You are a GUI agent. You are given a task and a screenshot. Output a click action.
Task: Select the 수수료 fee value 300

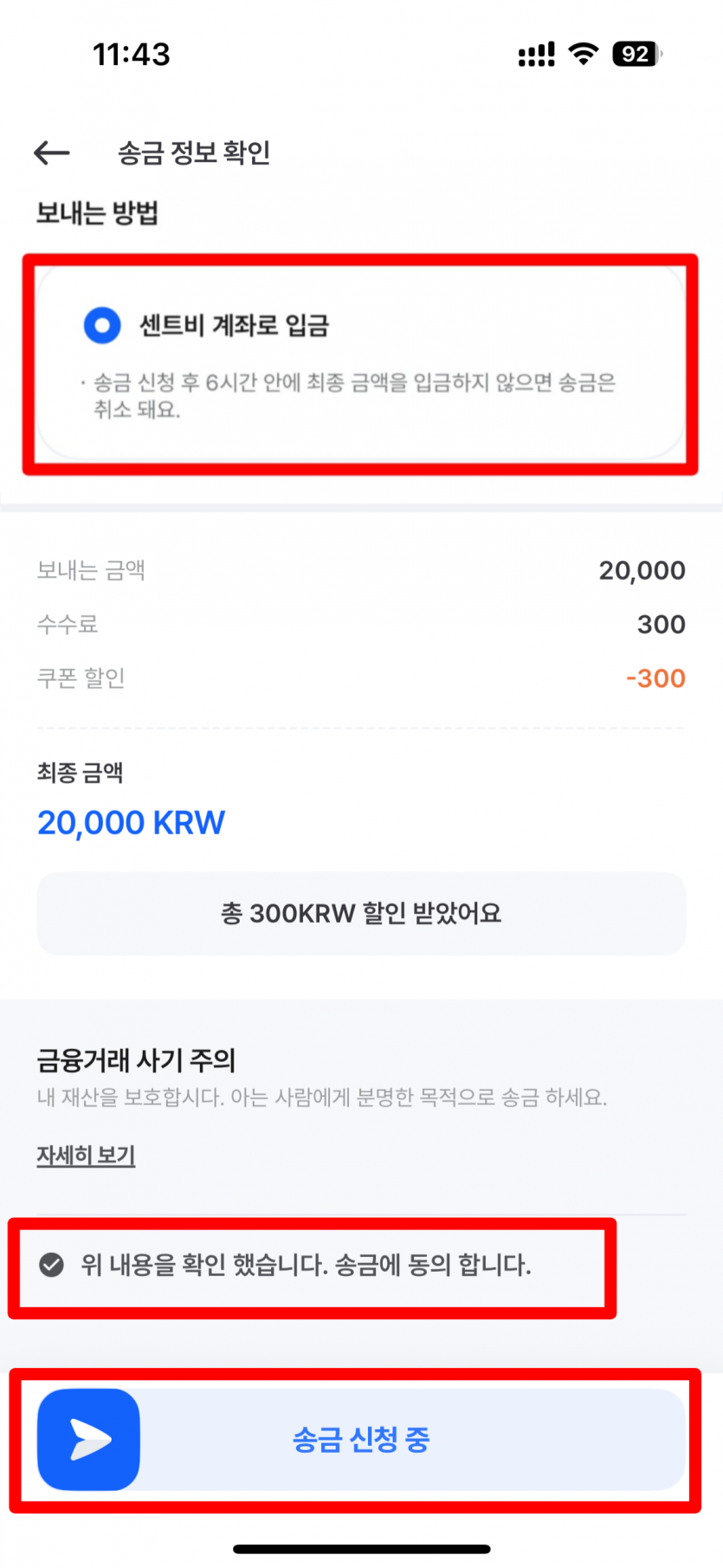661,625
